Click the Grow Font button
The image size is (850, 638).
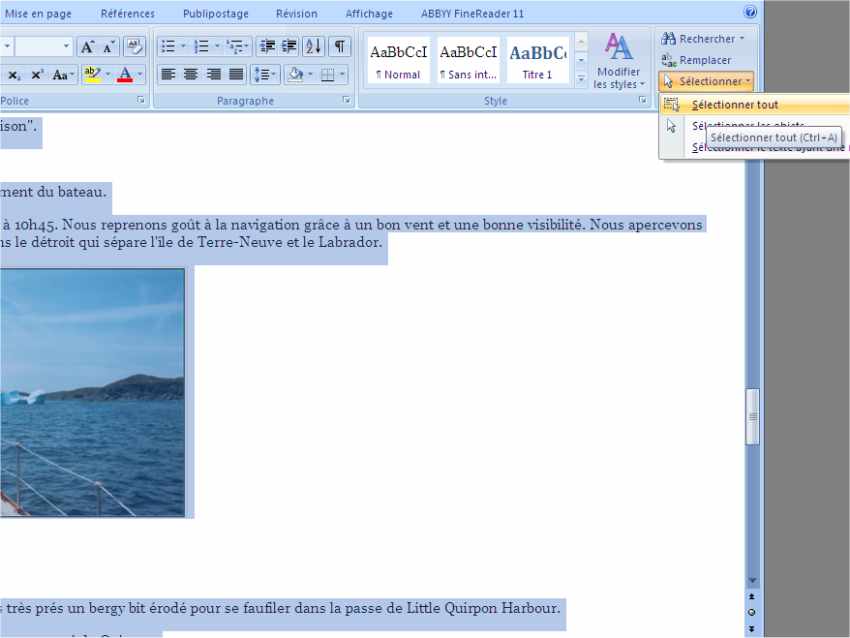pyautogui.click(x=87, y=47)
